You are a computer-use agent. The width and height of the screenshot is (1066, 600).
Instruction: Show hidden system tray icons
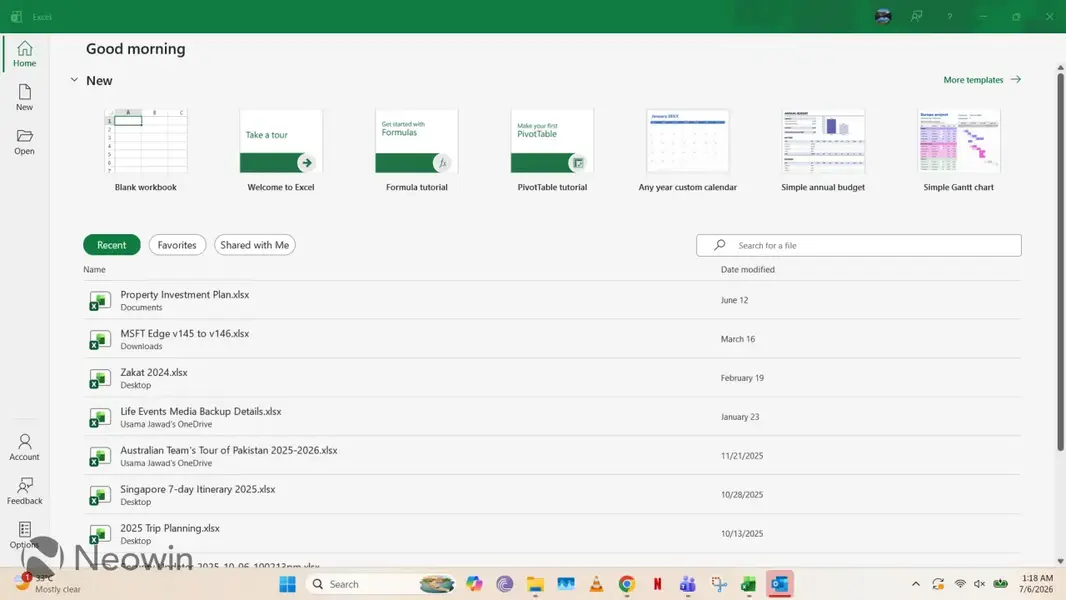click(x=916, y=584)
